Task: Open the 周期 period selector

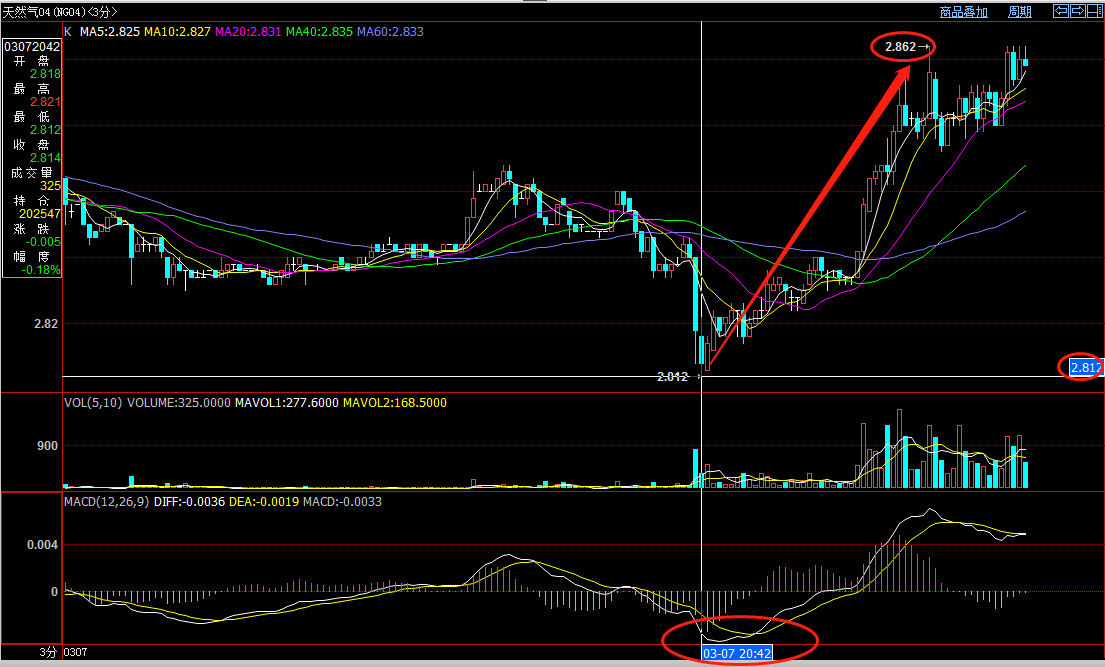Action: tap(1019, 12)
